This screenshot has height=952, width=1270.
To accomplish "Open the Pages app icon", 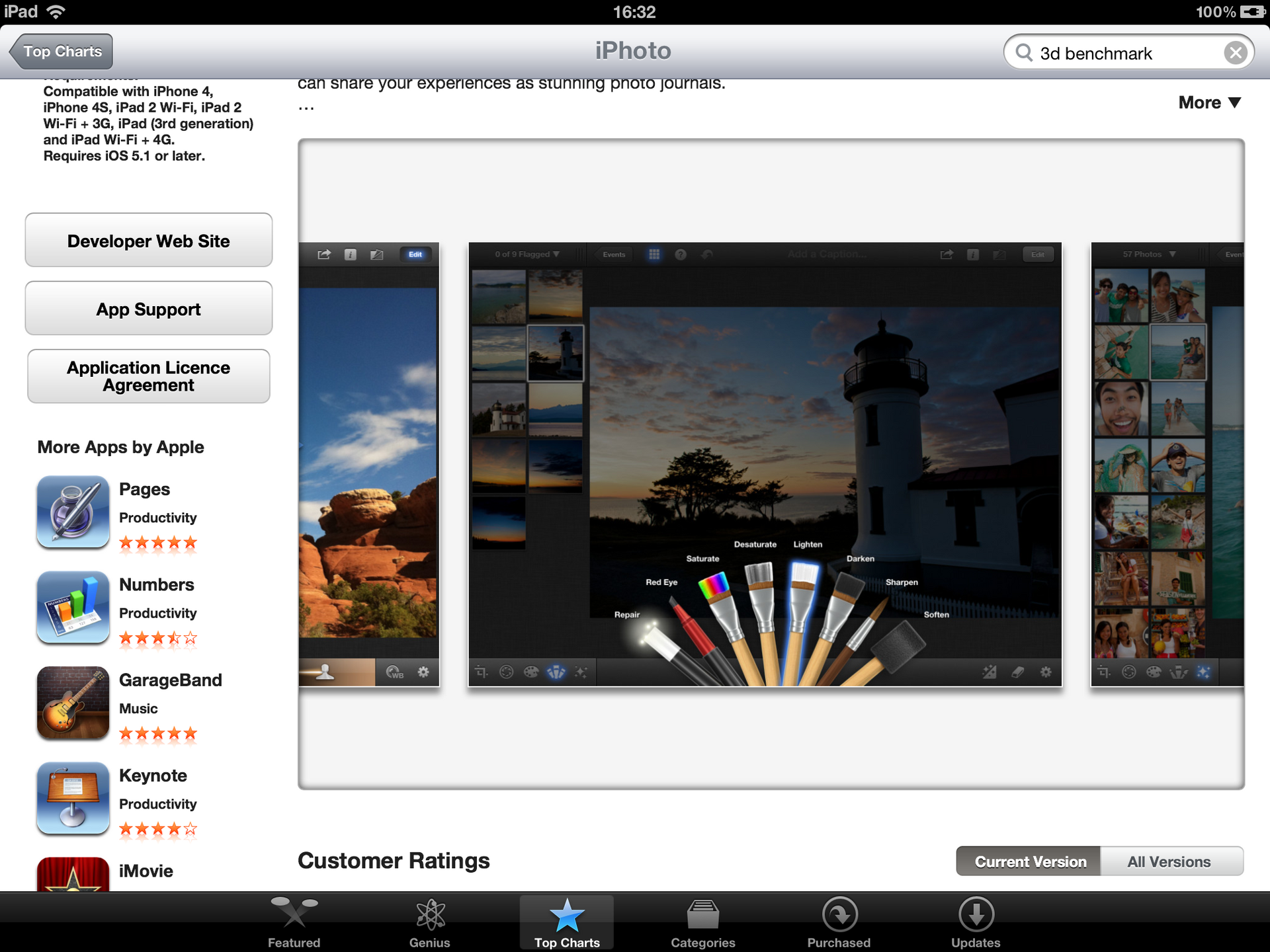I will 73,512.
